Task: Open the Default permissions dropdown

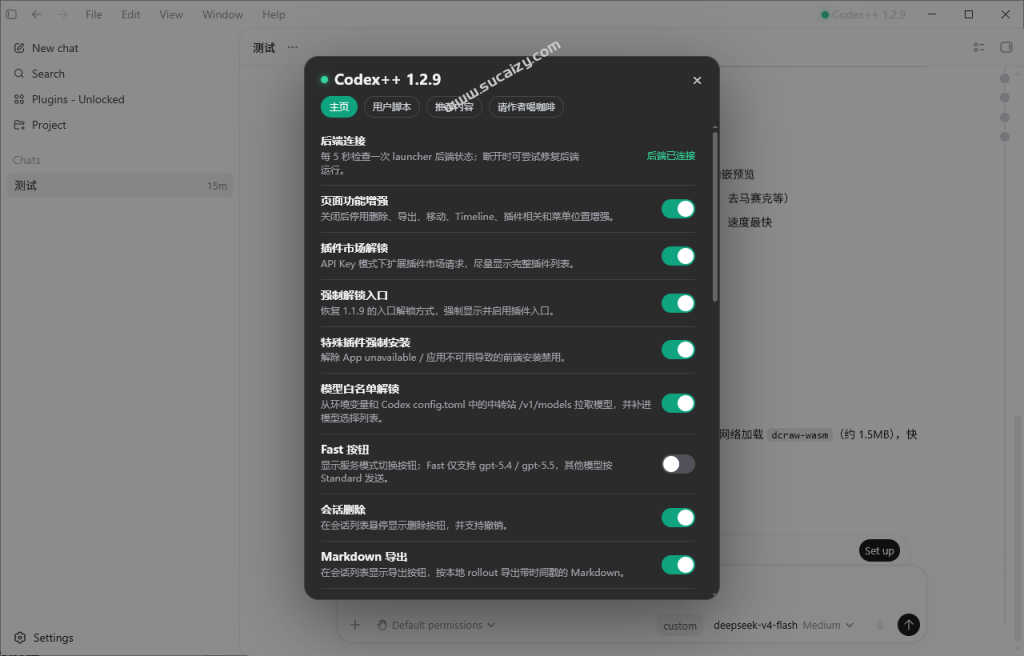Action: point(436,625)
